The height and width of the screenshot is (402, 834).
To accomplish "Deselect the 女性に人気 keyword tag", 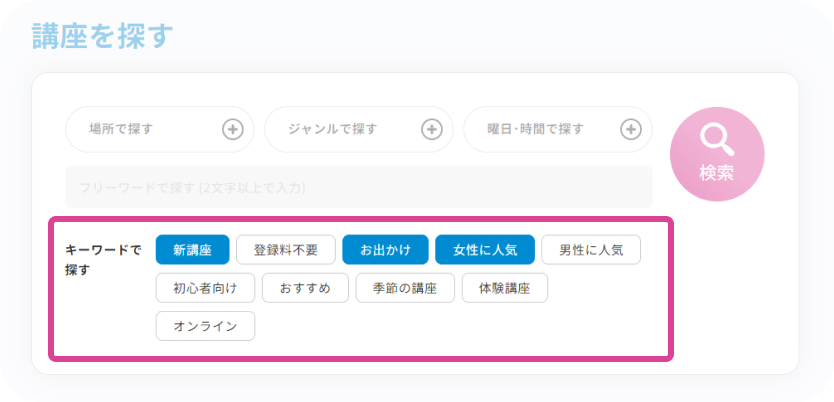I will pos(485,249).
